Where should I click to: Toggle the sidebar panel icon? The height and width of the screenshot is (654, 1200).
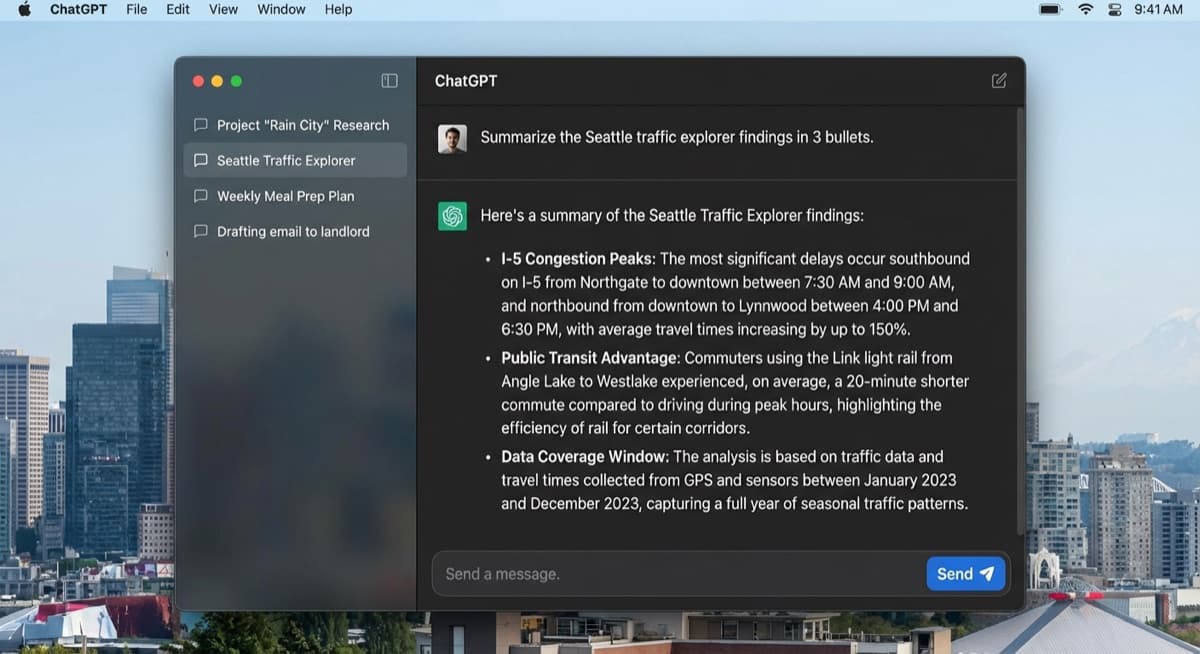tap(389, 81)
